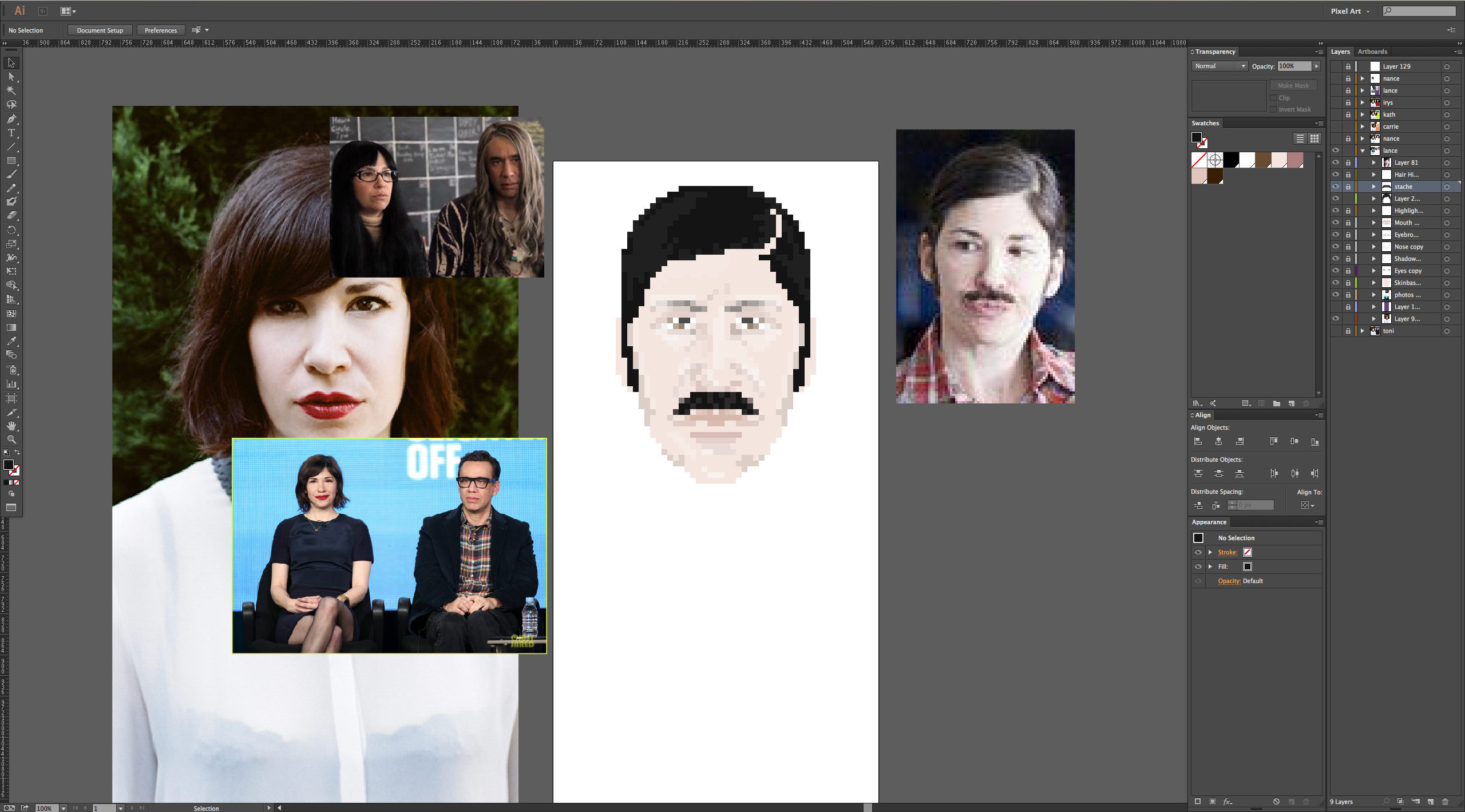Click the Document Setup button

tap(100, 30)
